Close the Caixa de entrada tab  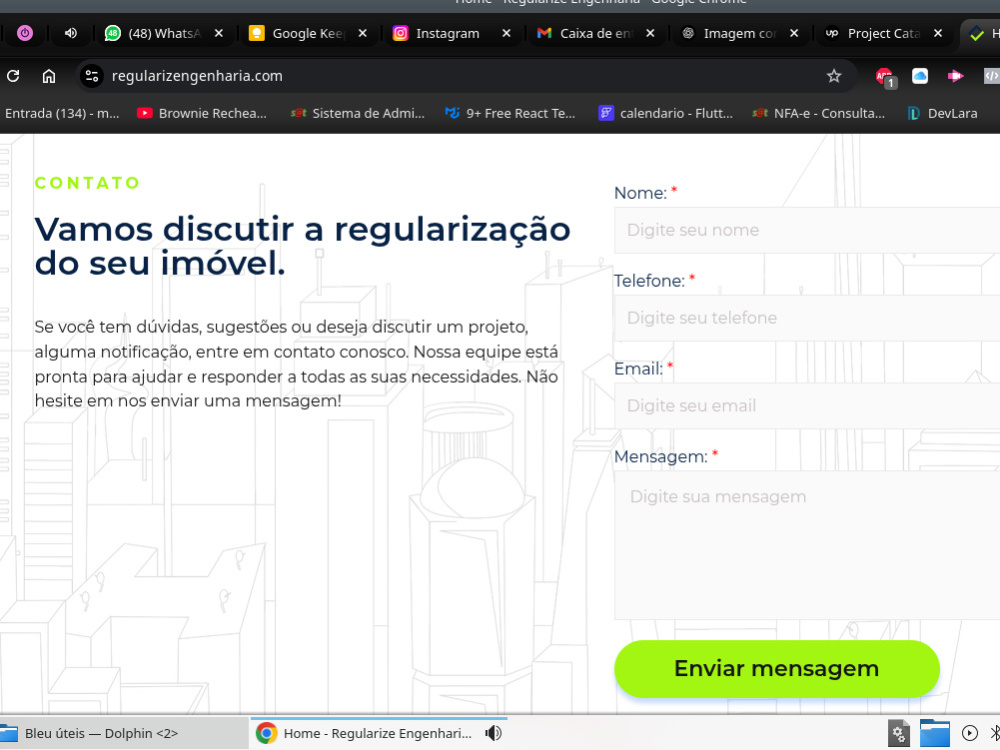(x=650, y=33)
